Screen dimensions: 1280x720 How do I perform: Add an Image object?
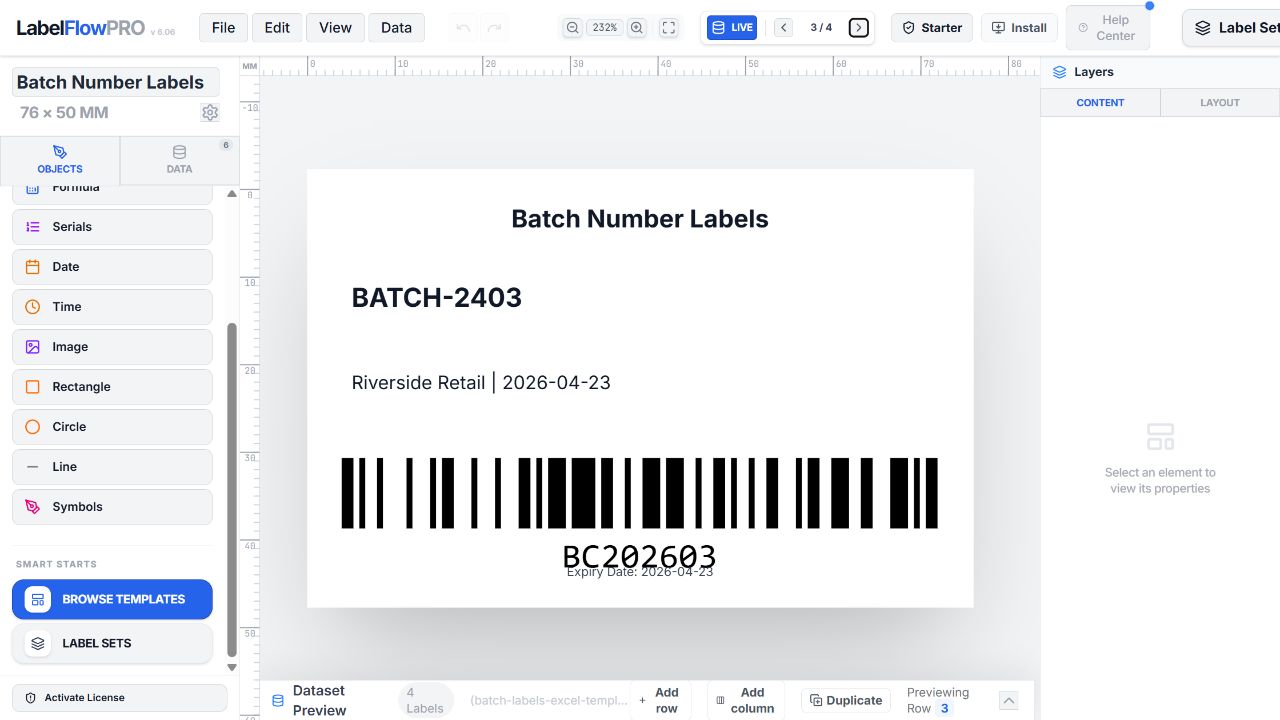tap(112, 347)
